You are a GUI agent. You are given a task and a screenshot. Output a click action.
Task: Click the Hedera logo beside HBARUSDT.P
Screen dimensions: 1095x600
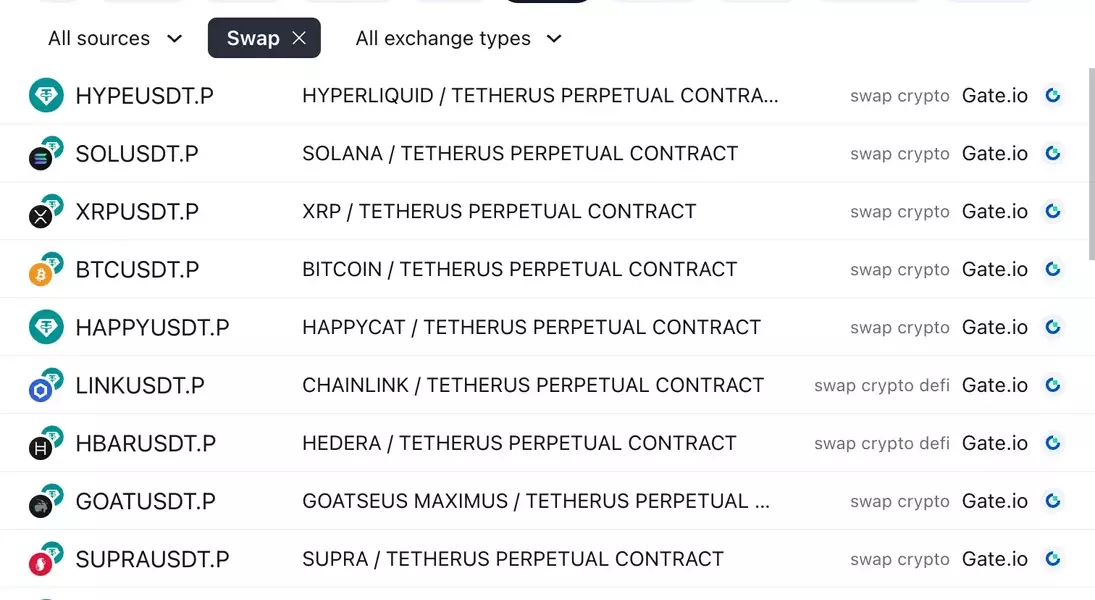pyautogui.click(x=41, y=449)
